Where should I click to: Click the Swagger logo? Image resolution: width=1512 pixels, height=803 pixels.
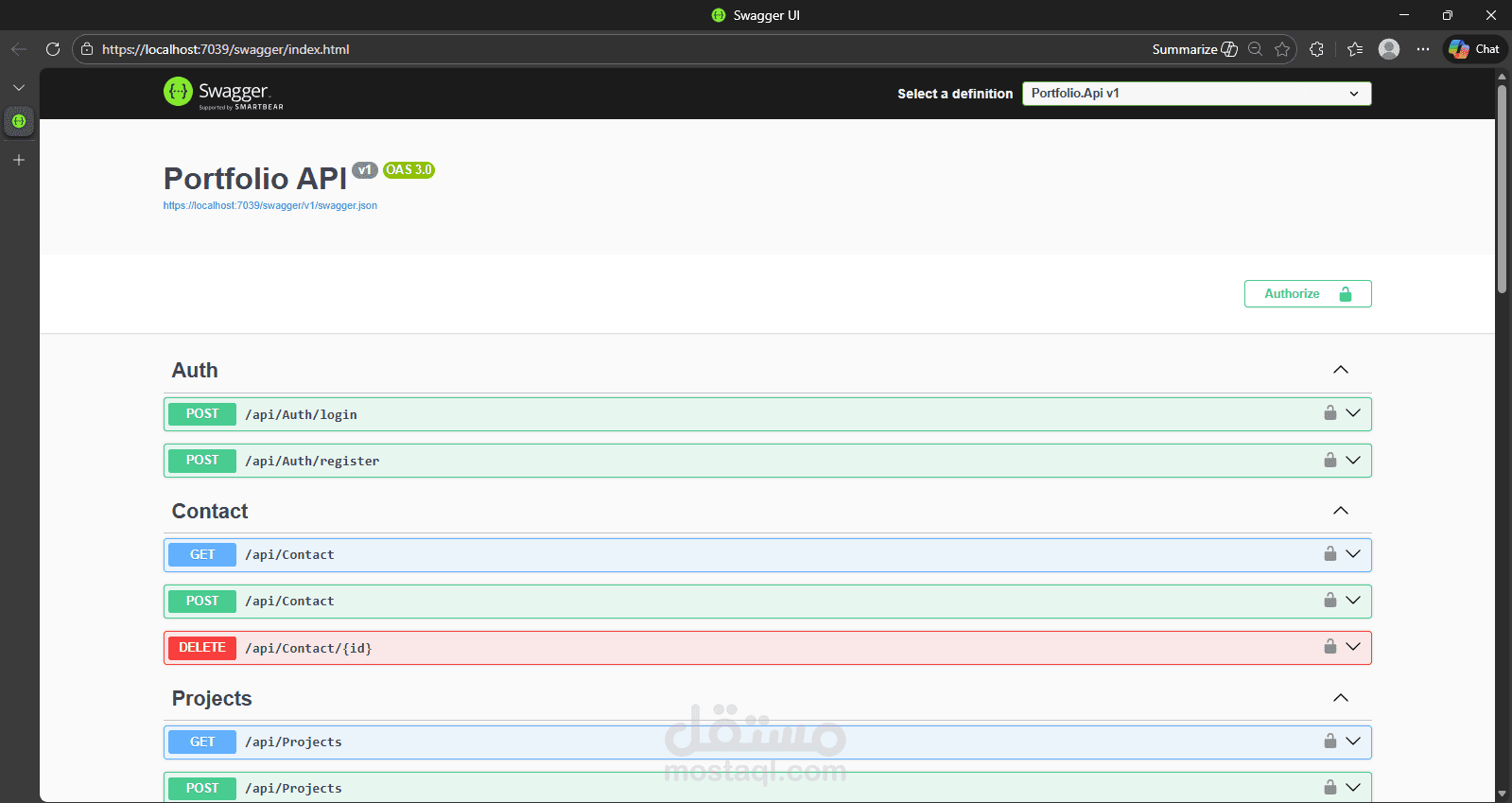pos(223,93)
